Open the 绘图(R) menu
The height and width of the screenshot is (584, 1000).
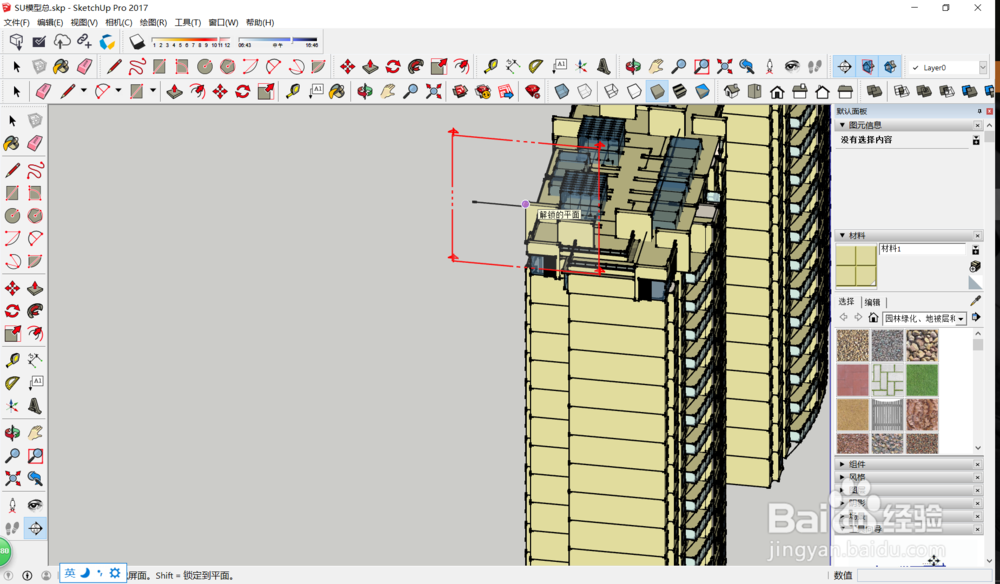click(x=153, y=22)
